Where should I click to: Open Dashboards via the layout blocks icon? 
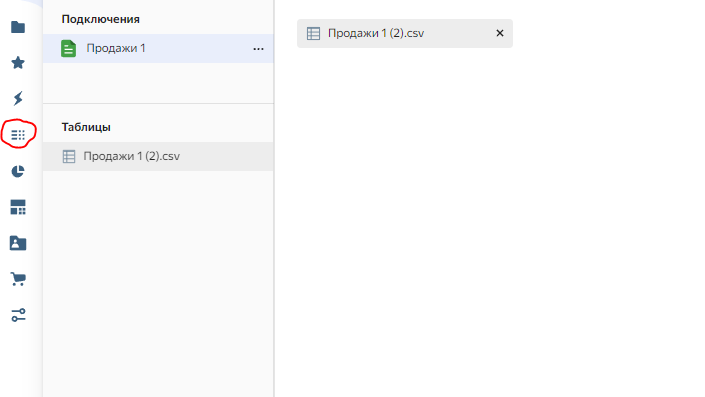[18, 207]
